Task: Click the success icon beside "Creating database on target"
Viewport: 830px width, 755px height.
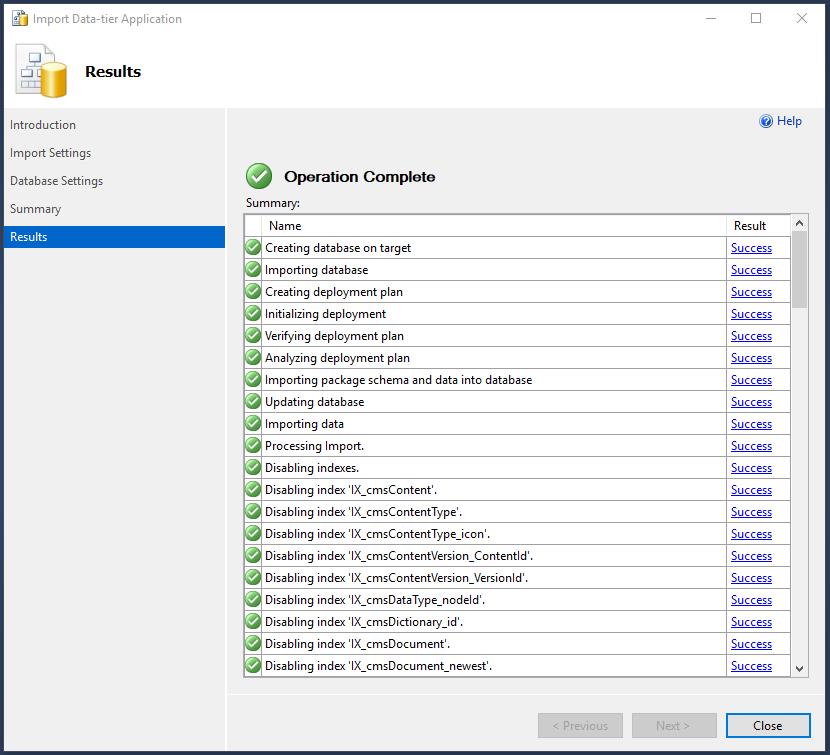Action: [252, 248]
